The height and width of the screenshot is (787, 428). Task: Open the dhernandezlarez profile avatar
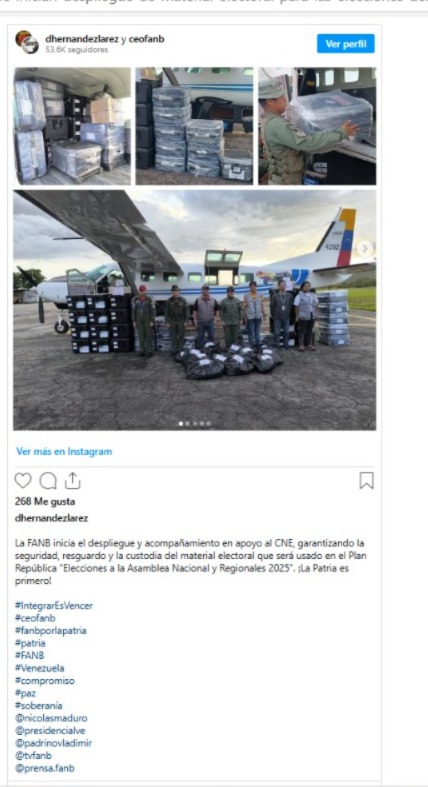pyautogui.click(x=26, y=42)
